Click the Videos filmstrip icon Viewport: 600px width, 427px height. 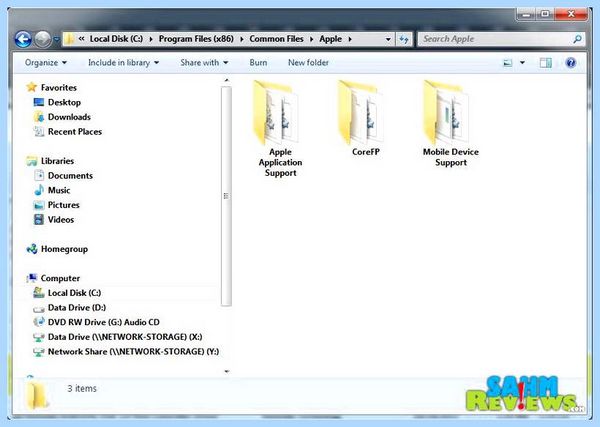(x=39, y=220)
